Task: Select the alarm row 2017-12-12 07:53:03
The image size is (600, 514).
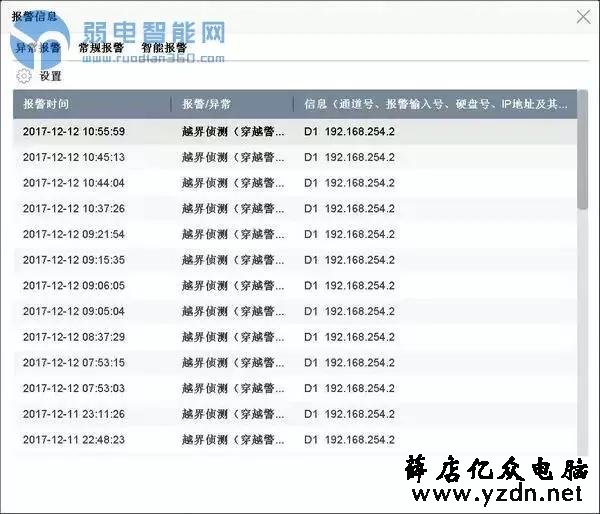Action: point(295,388)
